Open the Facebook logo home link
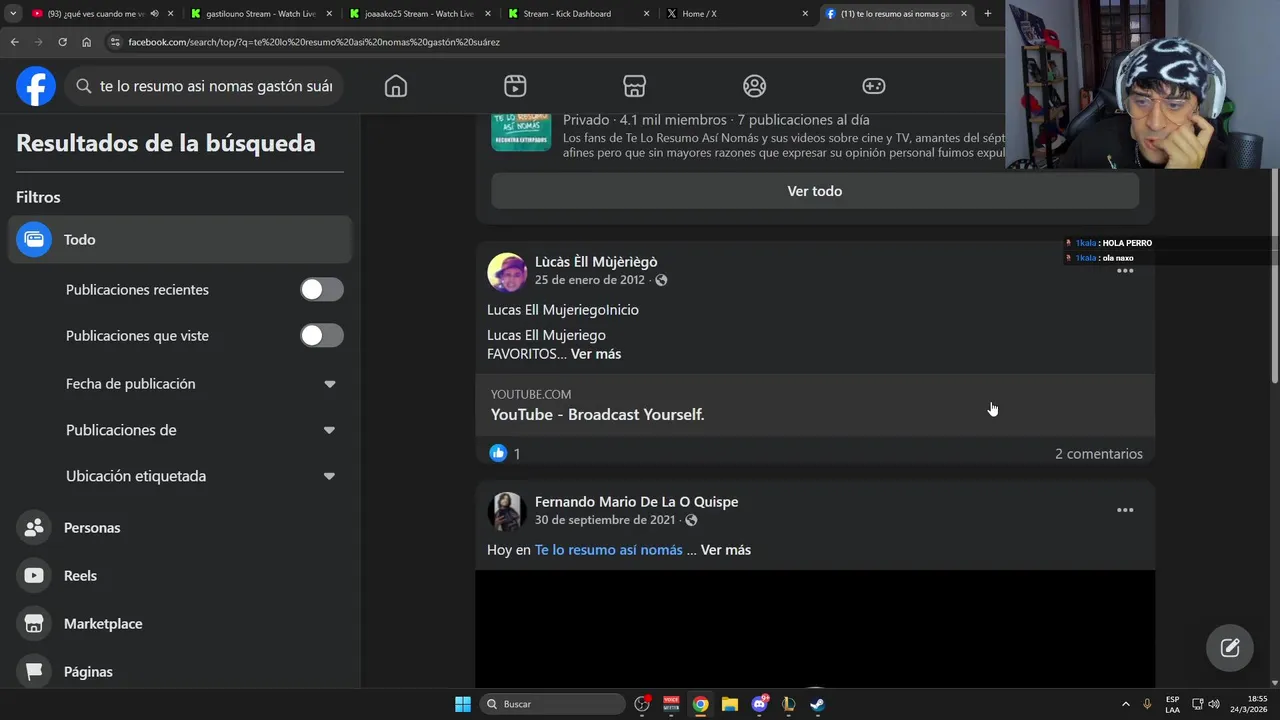 tap(36, 86)
